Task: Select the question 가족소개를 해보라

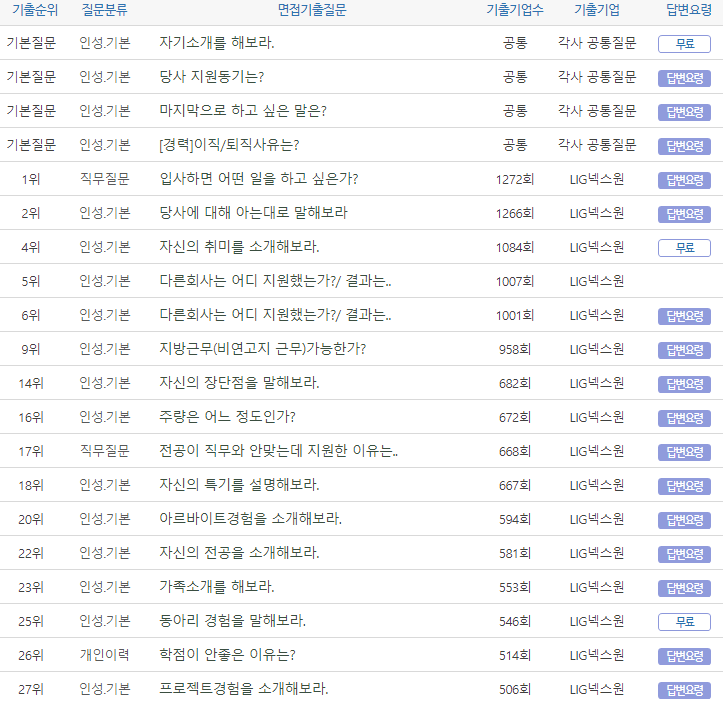Action: (216, 587)
